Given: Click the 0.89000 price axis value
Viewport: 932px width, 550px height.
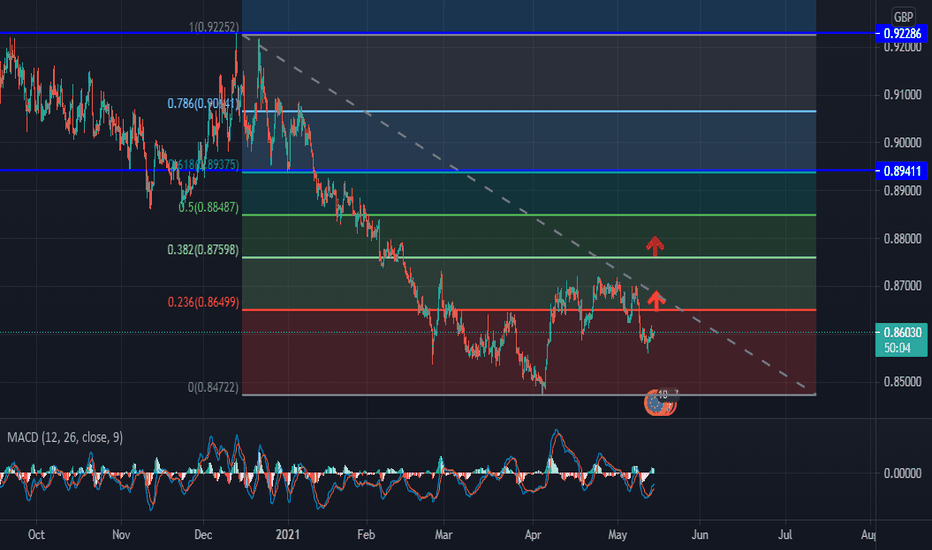Looking at the screenshot, I should [x=902, y=191].
